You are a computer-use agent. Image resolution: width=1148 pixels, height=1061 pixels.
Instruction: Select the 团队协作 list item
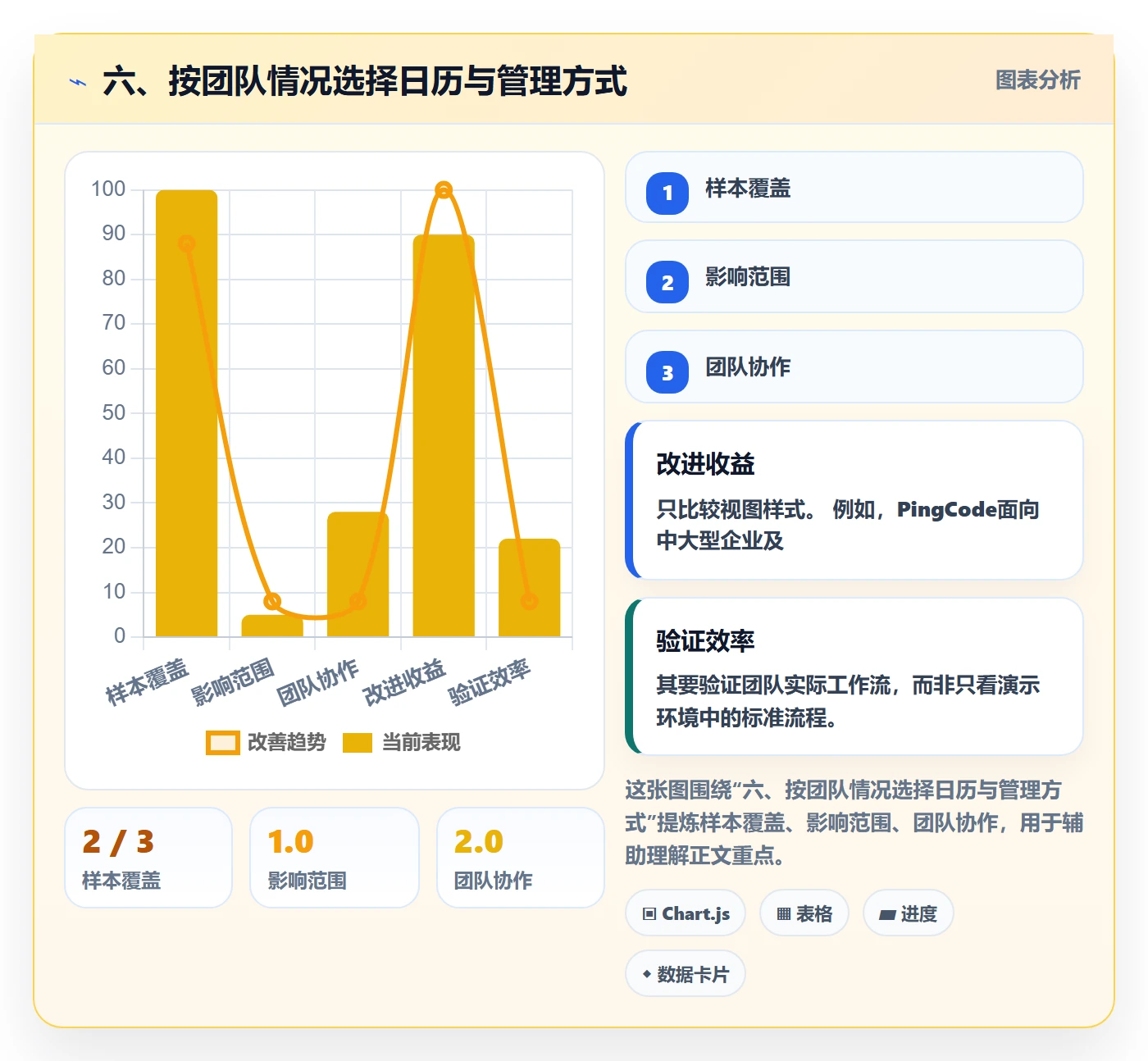(x=854, y=367)
